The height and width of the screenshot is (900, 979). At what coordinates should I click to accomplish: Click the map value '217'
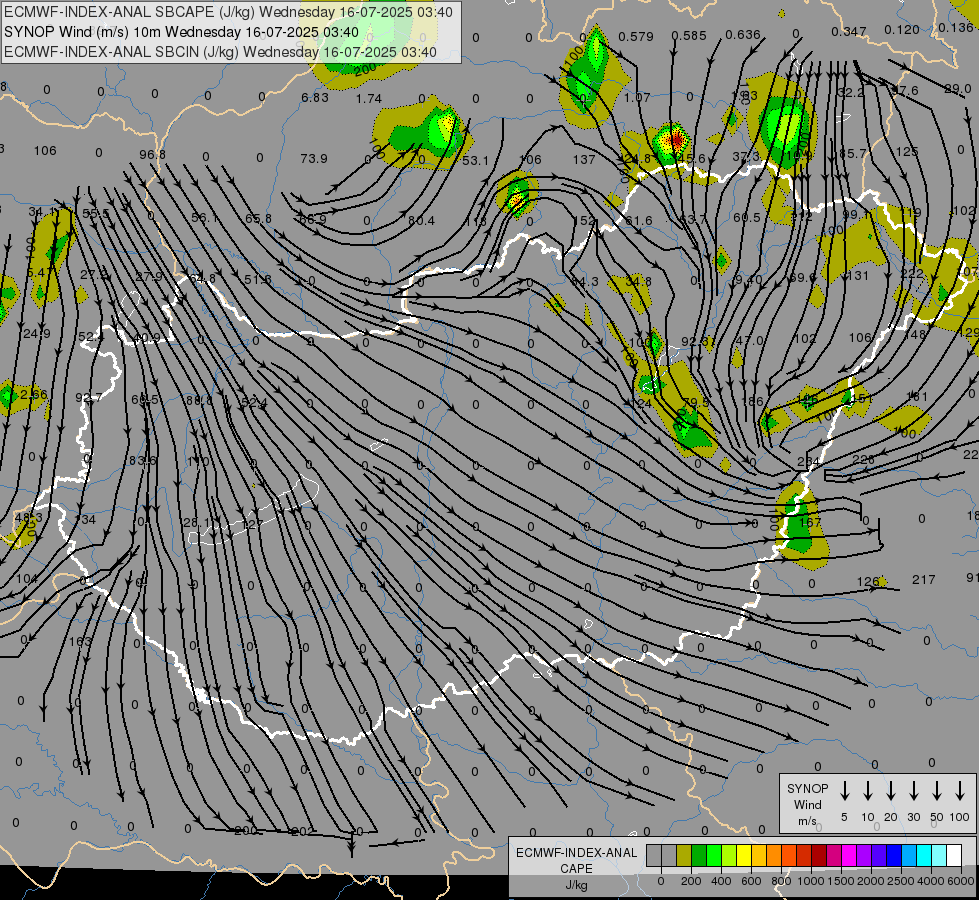coord(923,580)
